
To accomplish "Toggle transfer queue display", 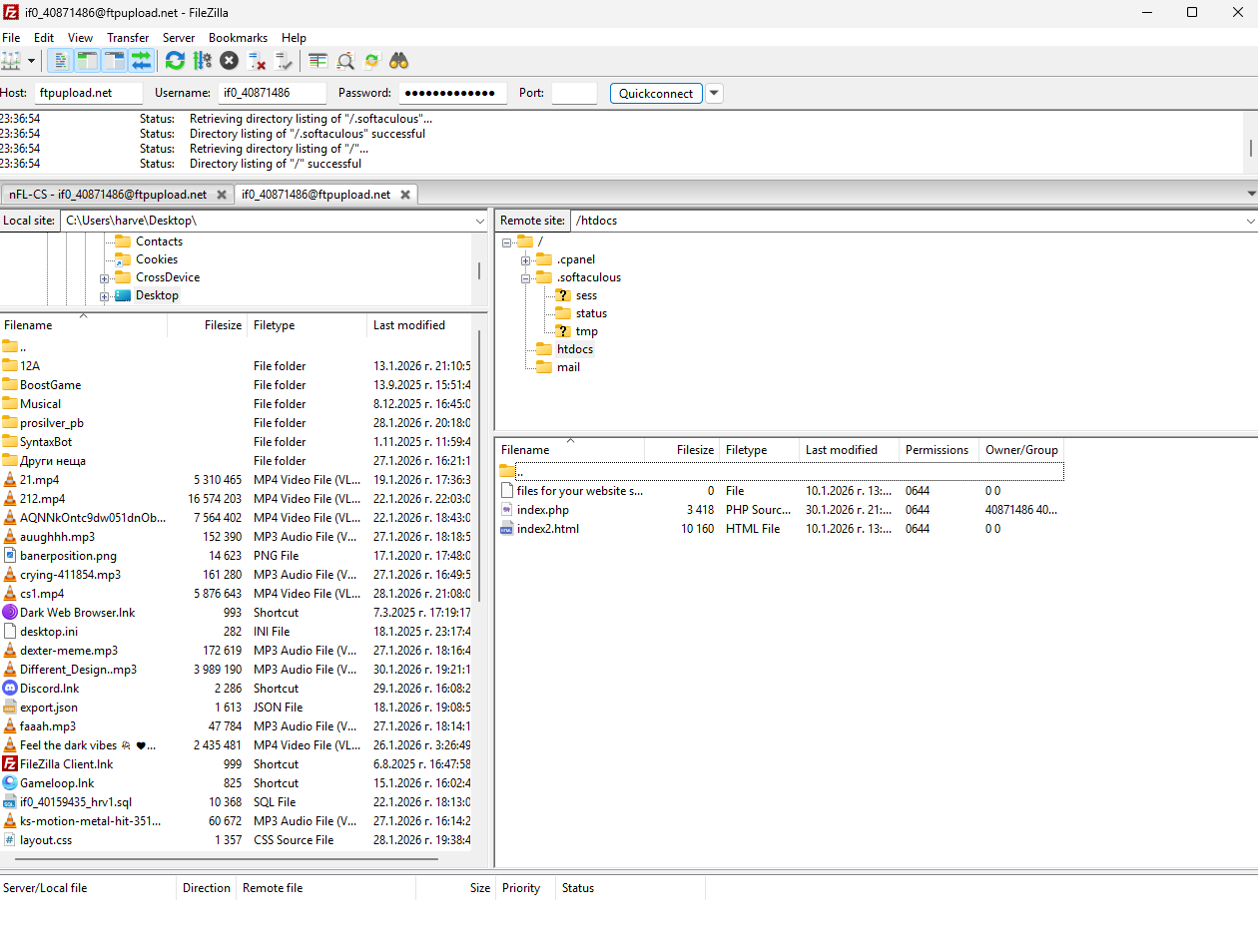I will pyautogui.click(x=142, y=61).
